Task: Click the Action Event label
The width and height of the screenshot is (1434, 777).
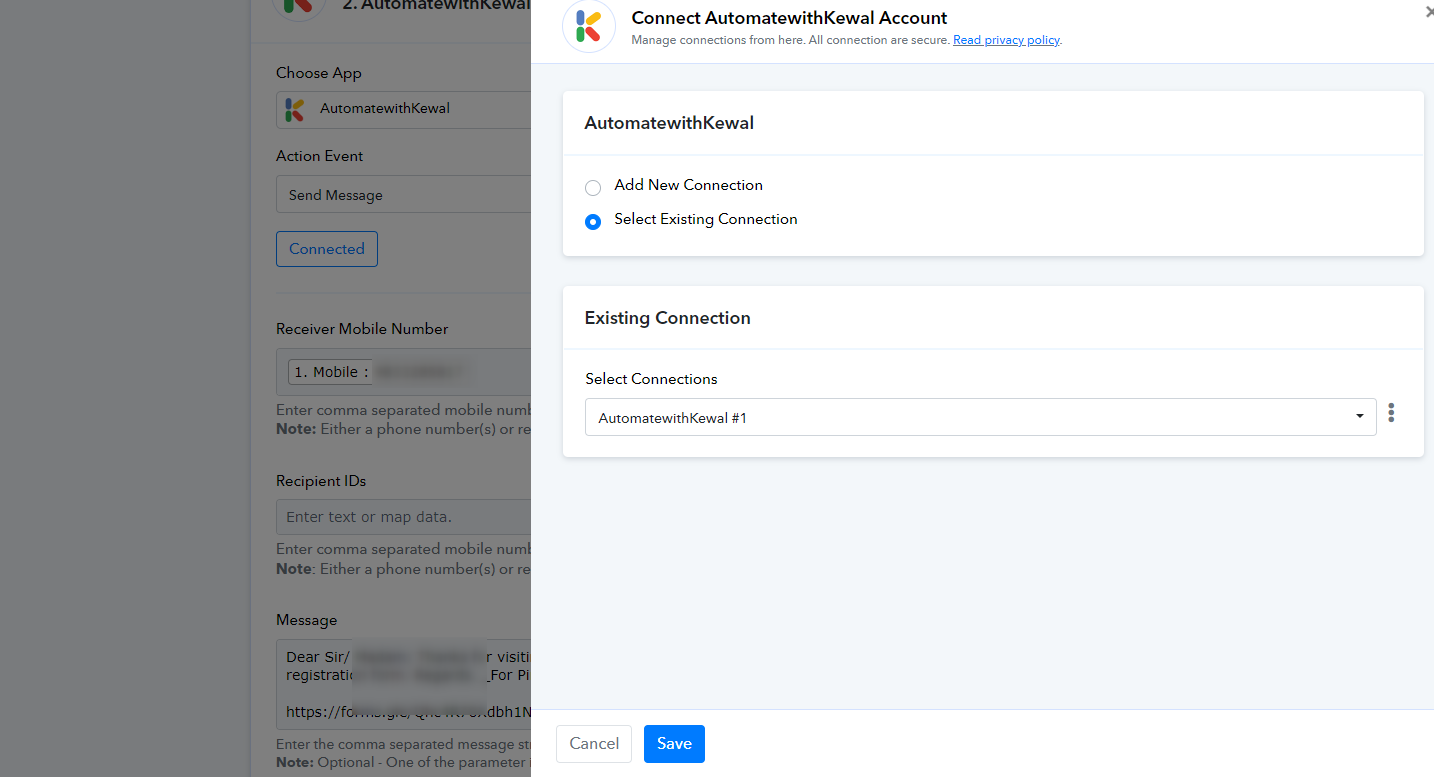Action: point(320,156)
